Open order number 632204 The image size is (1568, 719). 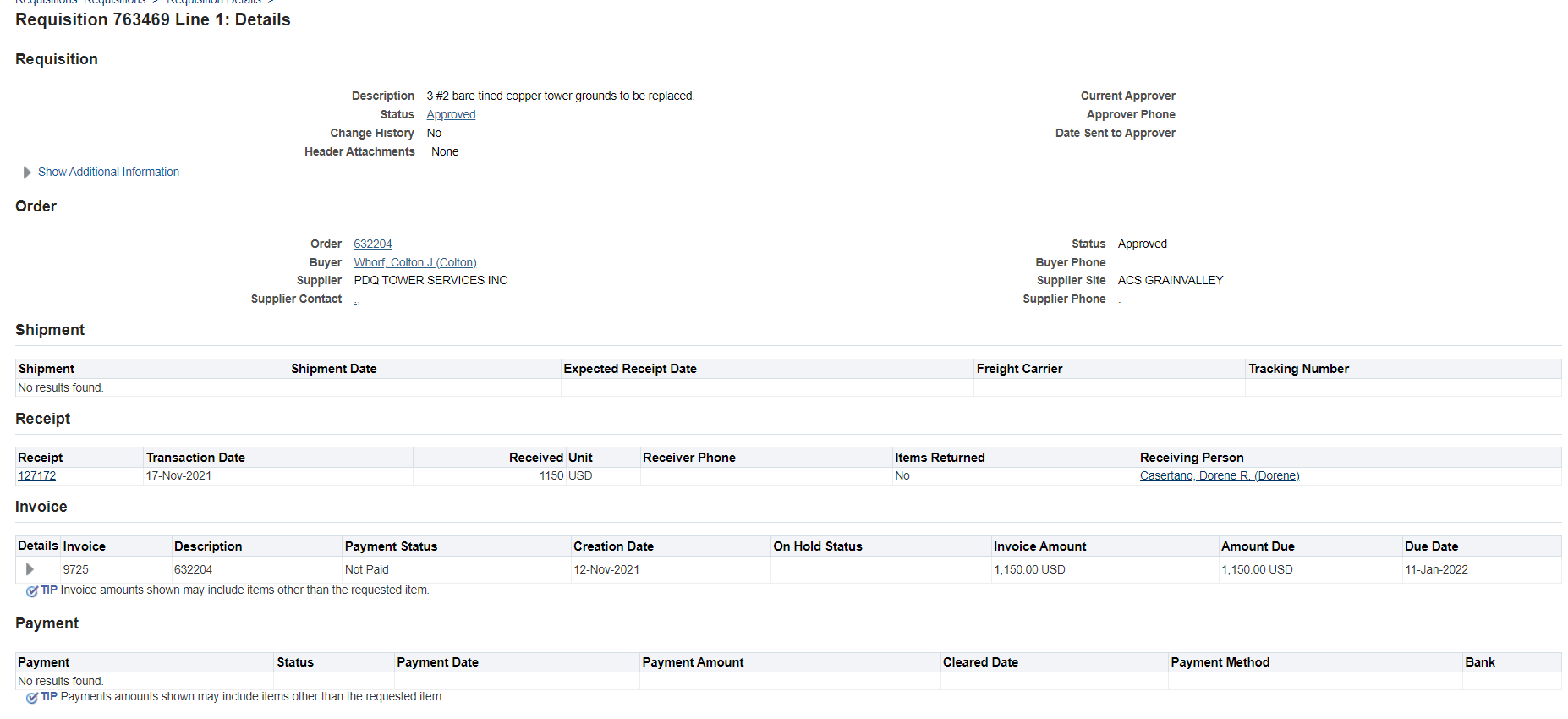tap(372, 244)
